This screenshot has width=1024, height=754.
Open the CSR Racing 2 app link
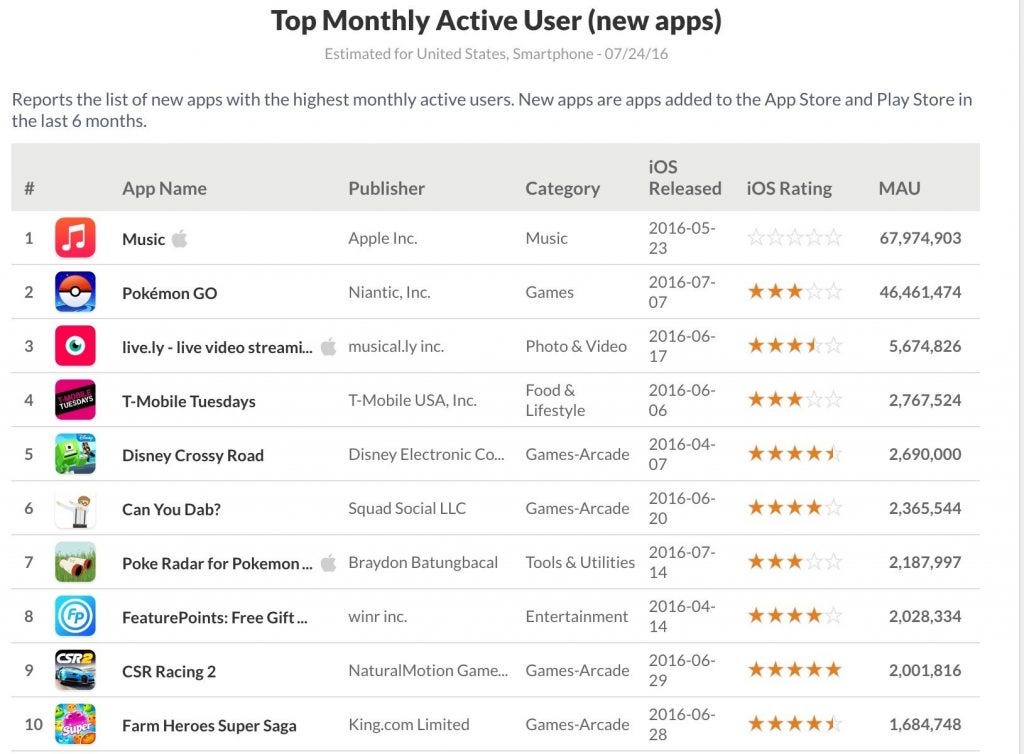tap(168, 672)
